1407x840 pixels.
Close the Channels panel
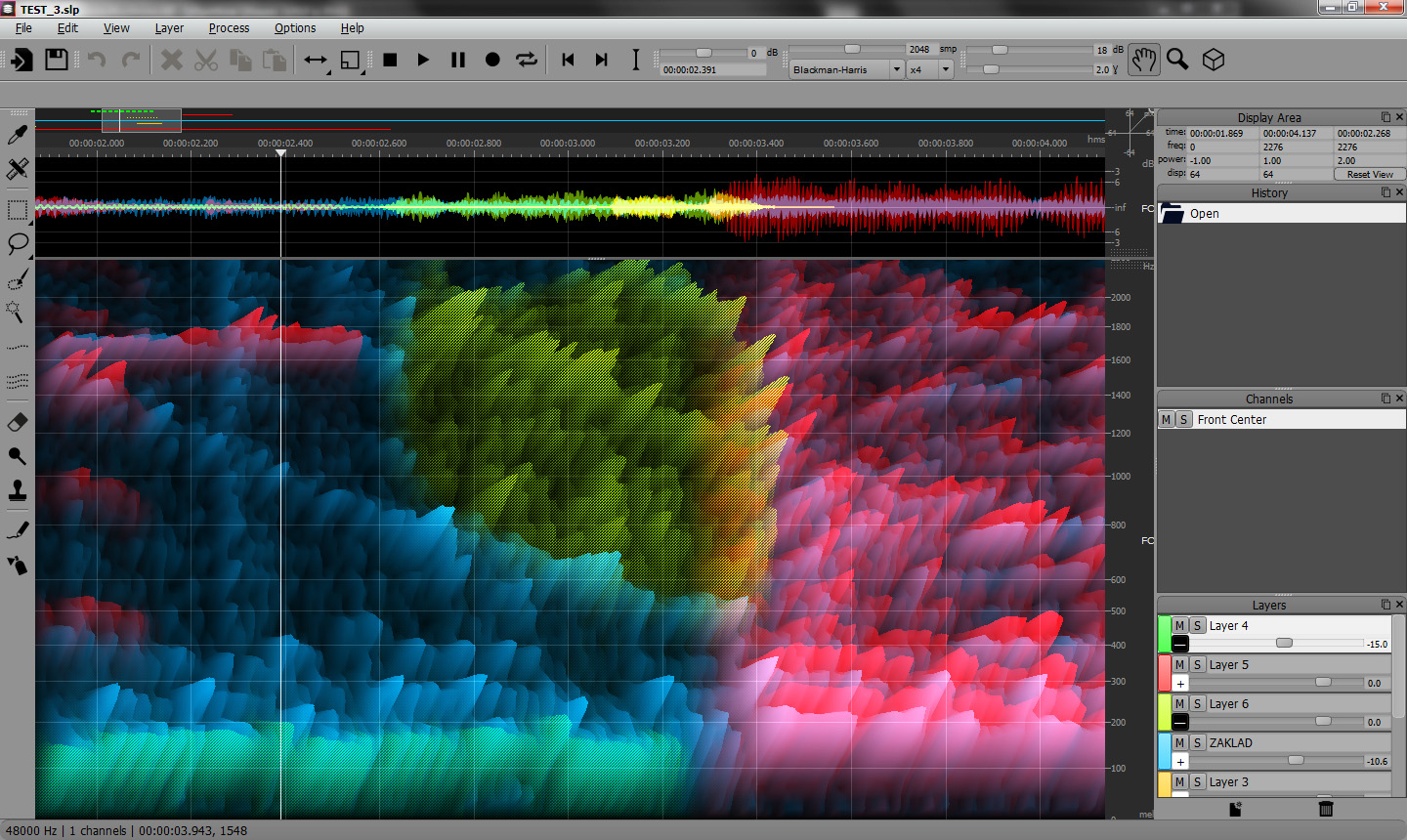1399,399
